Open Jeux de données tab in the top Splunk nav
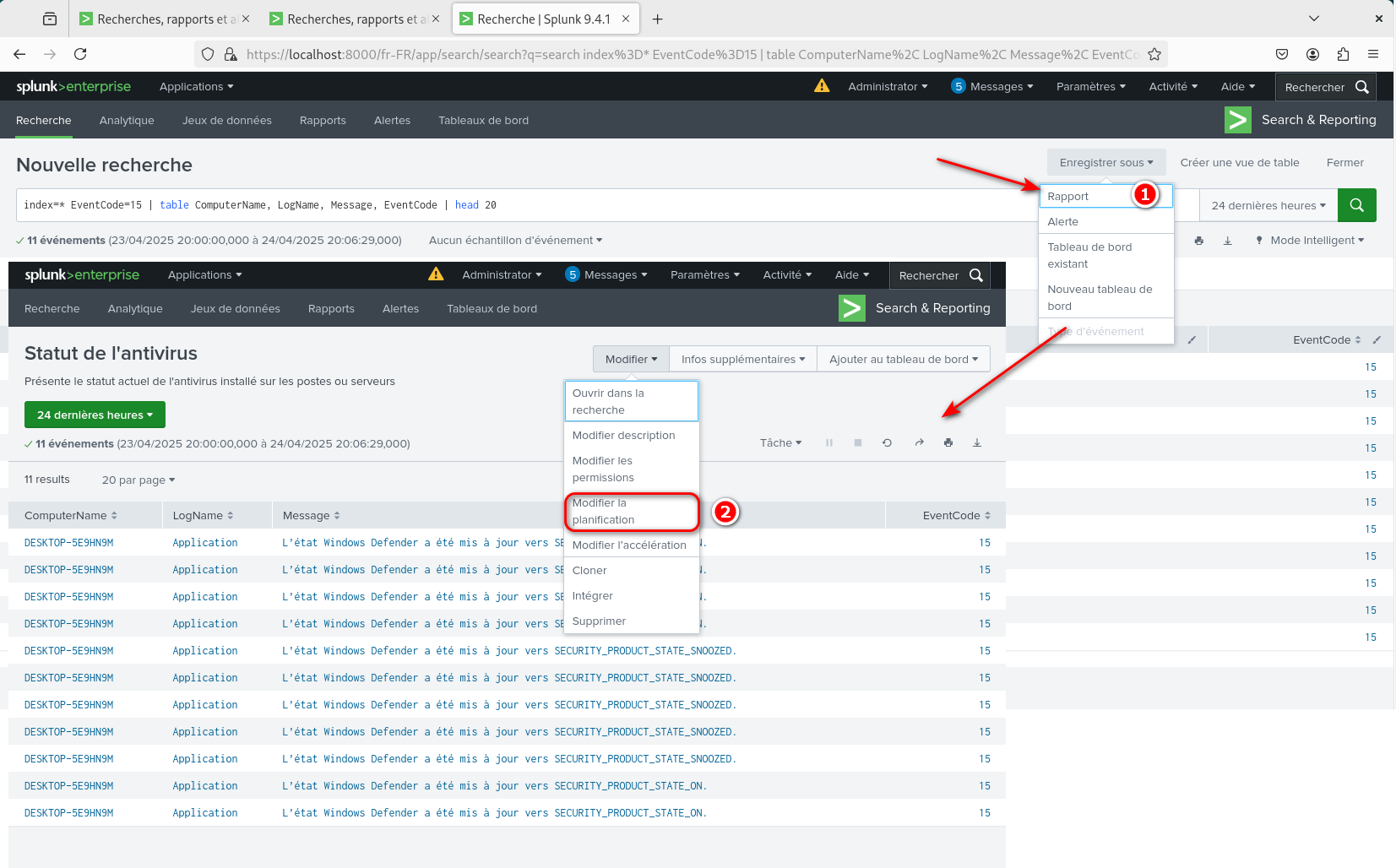The image size is (1396, 868). coord(226,120)
